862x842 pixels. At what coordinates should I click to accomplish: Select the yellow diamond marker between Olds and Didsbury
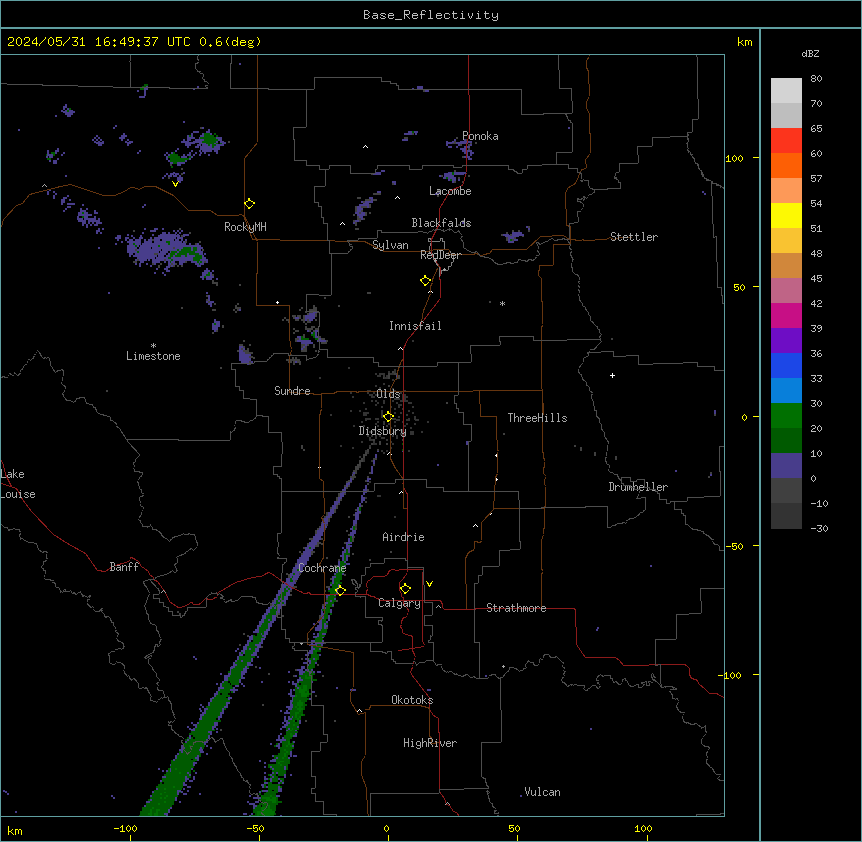click(388, 417)
